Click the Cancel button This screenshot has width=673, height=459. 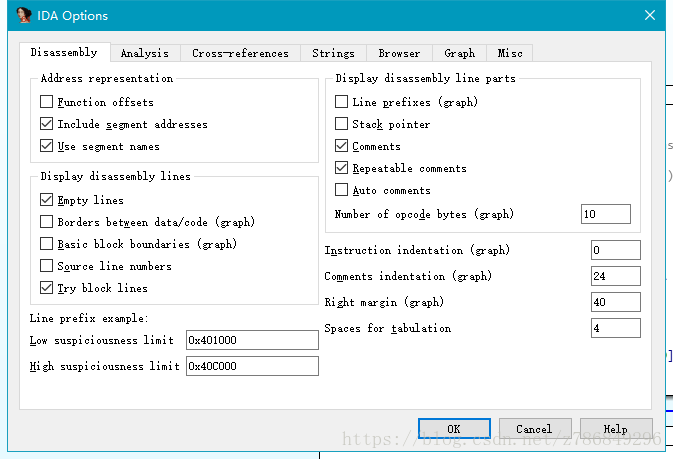pos(535,429)
